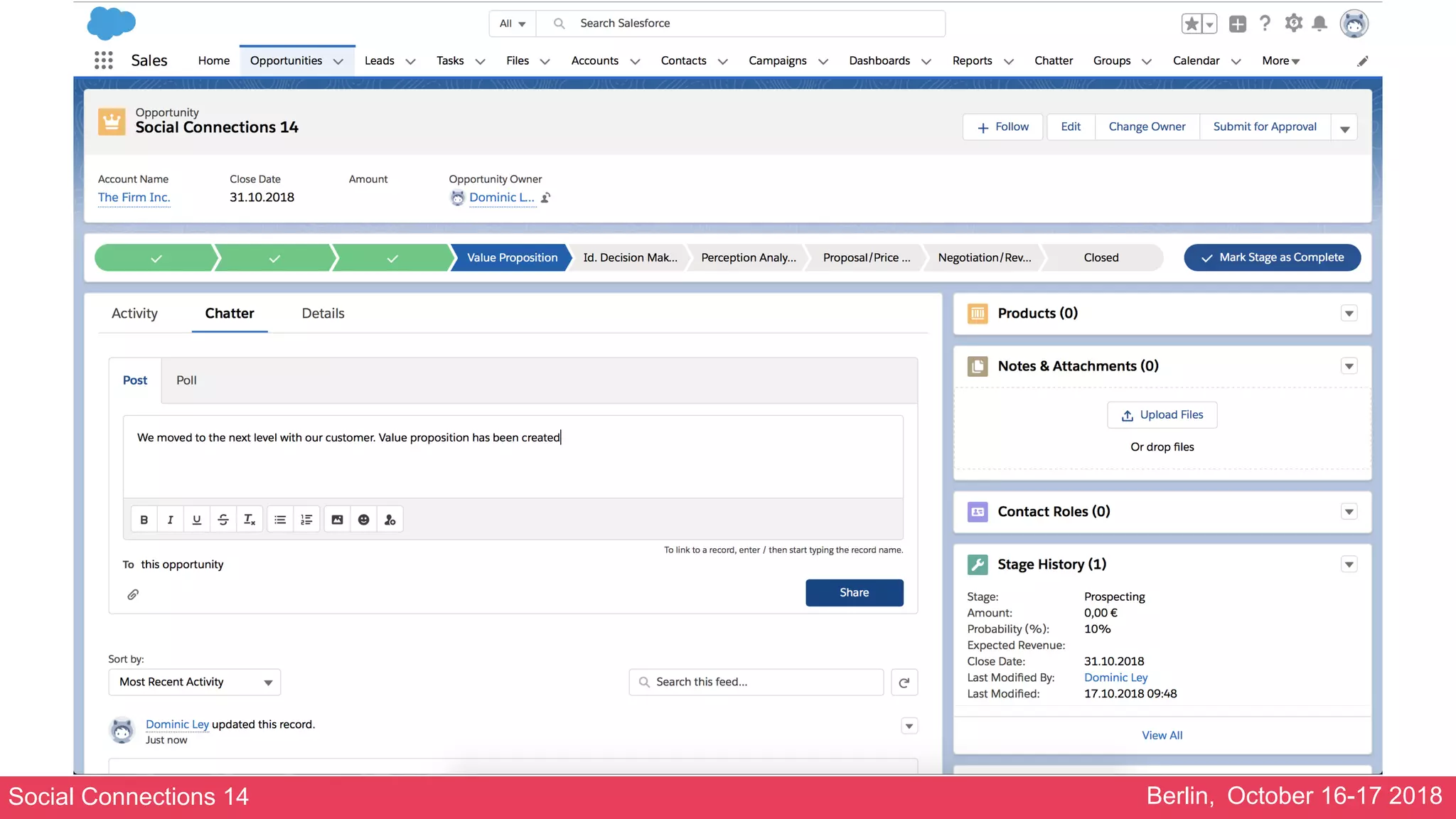
Task: Select the Poll tab
Action: click(x=186, y=380)
